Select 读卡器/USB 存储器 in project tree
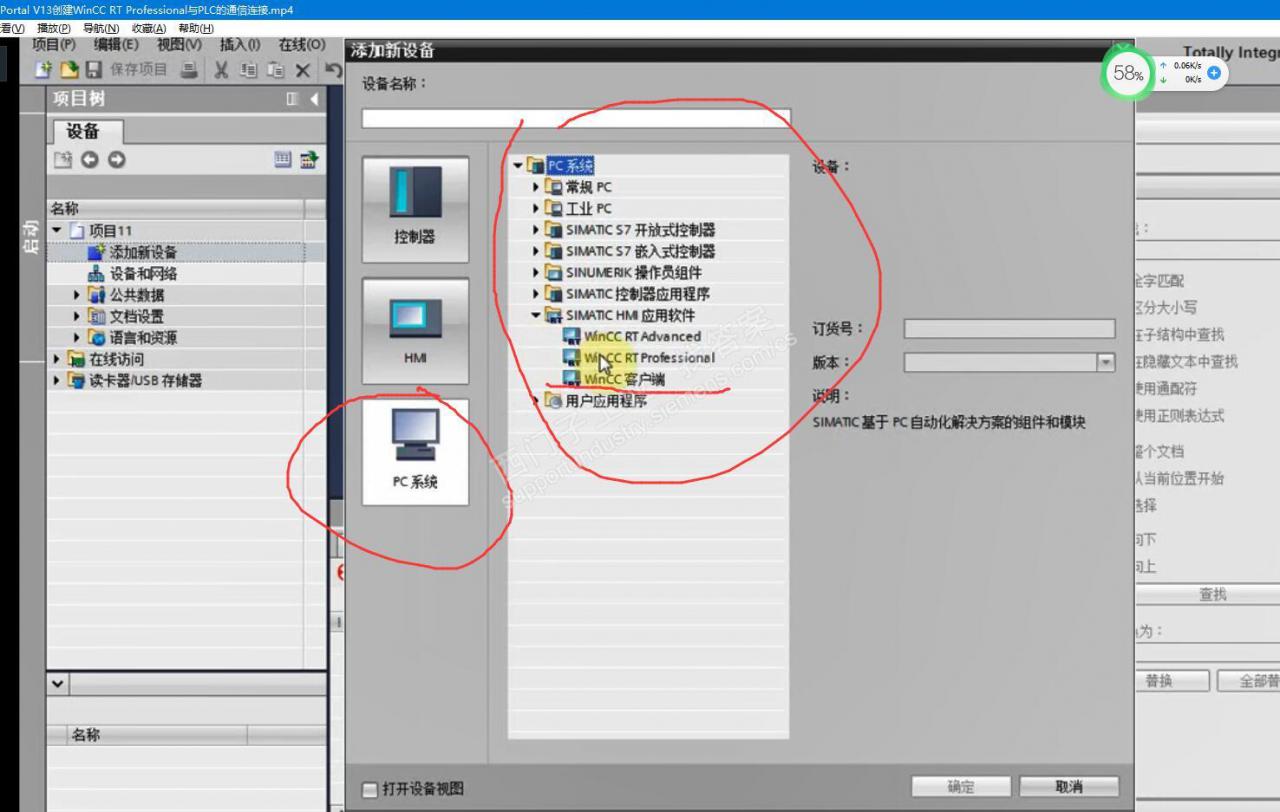The height and width of the screenshot is (812, 1280). click(x=146, y=380)
